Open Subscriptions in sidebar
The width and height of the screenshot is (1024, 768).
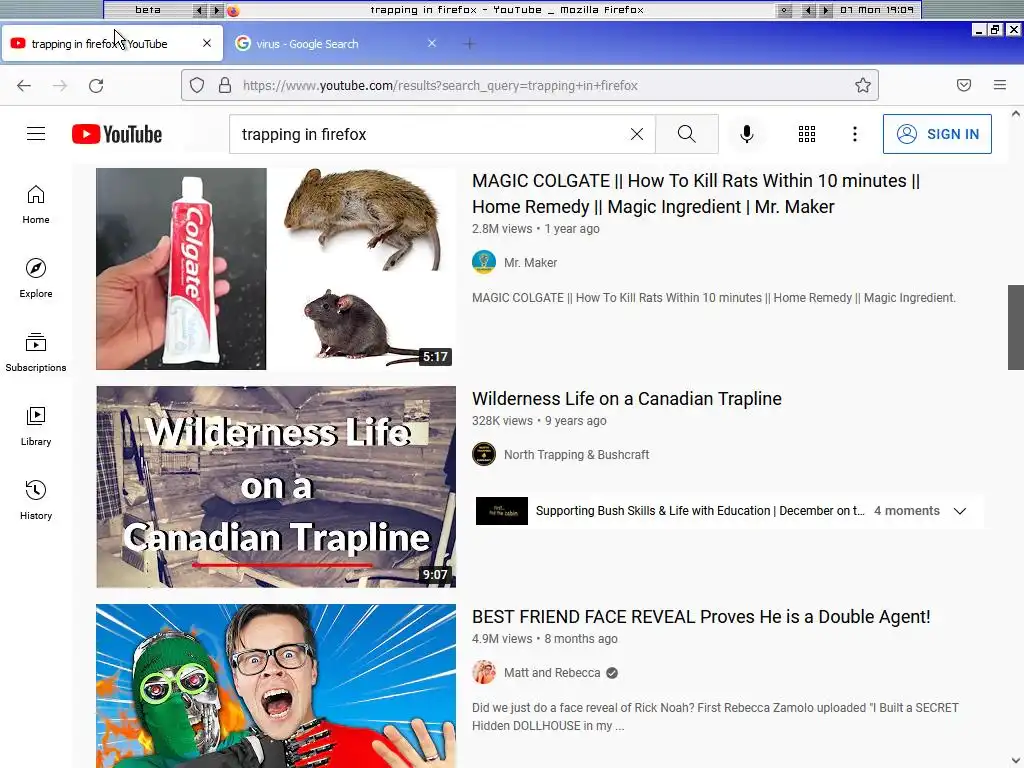click(36, 352)
